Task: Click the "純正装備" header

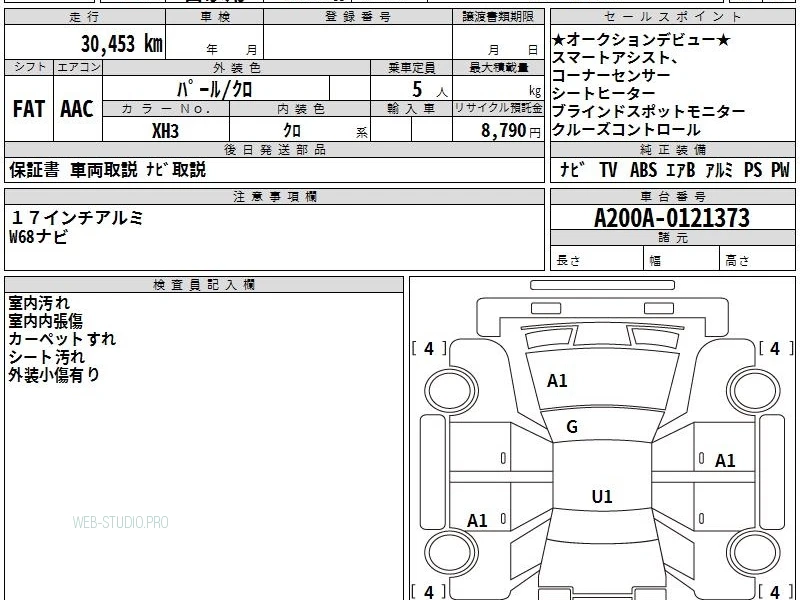Action: coord(673,149)
